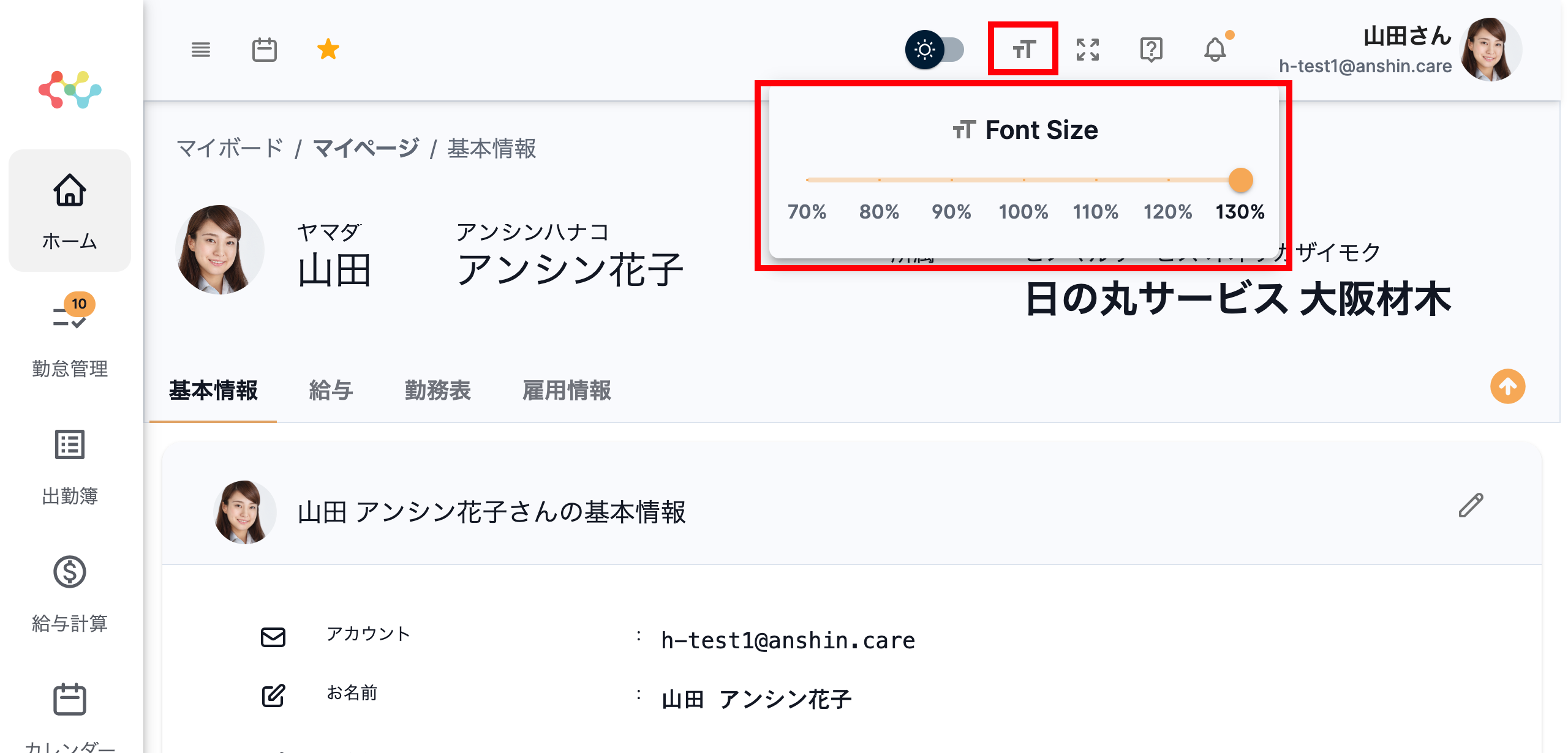Viewport: 1568px width, 753px height.
Task: Collapse the sidebar with the hamburger icon
Action: click(201, 49)
